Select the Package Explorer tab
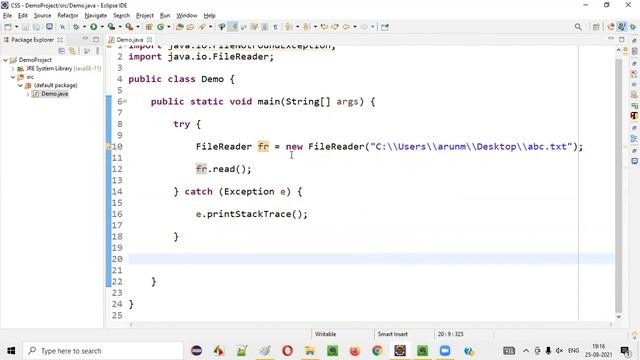The height and width of the screenshot is (360, 640). pos(32,40)
